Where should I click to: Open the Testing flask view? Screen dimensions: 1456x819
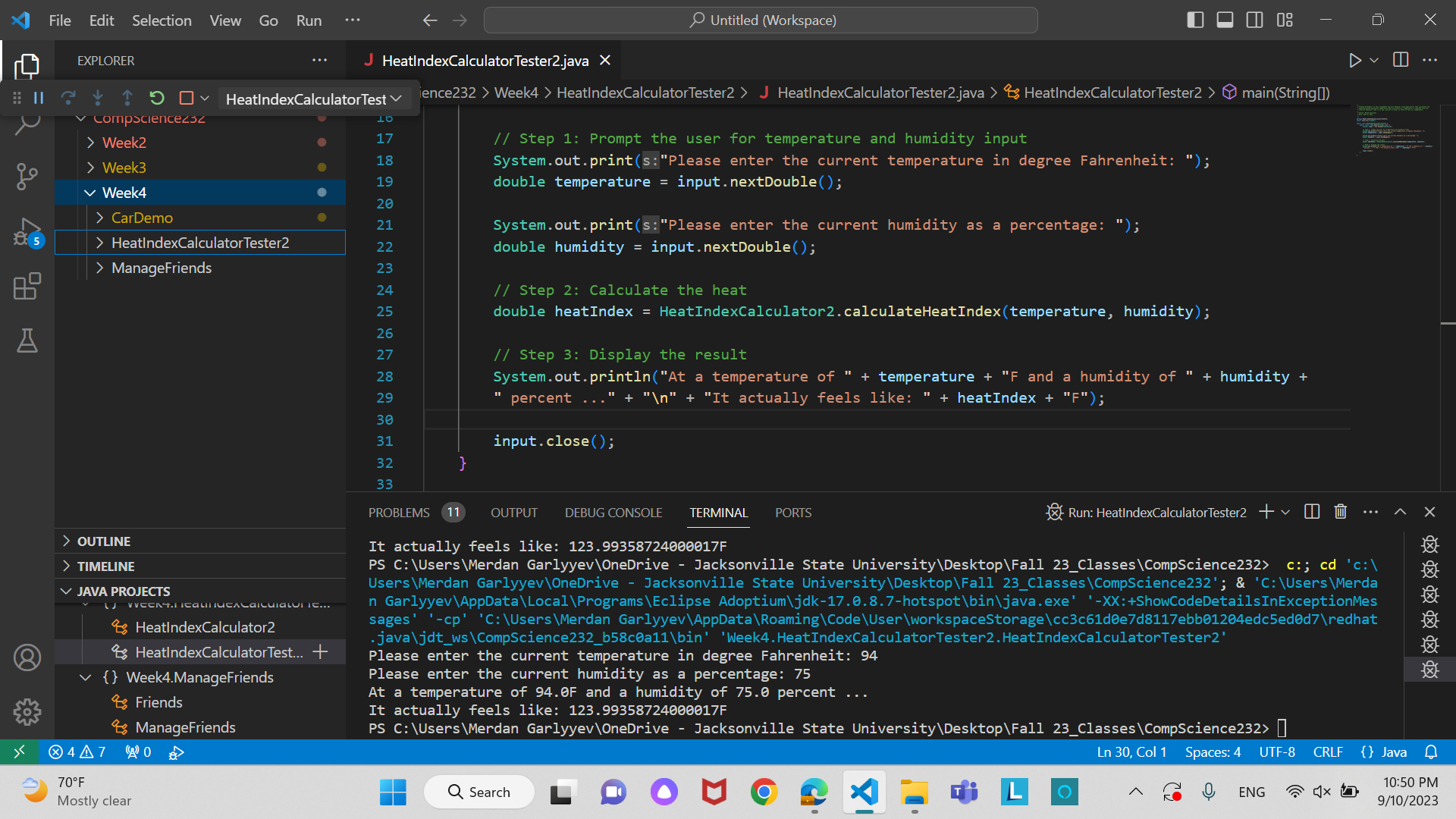pos(27,341)
